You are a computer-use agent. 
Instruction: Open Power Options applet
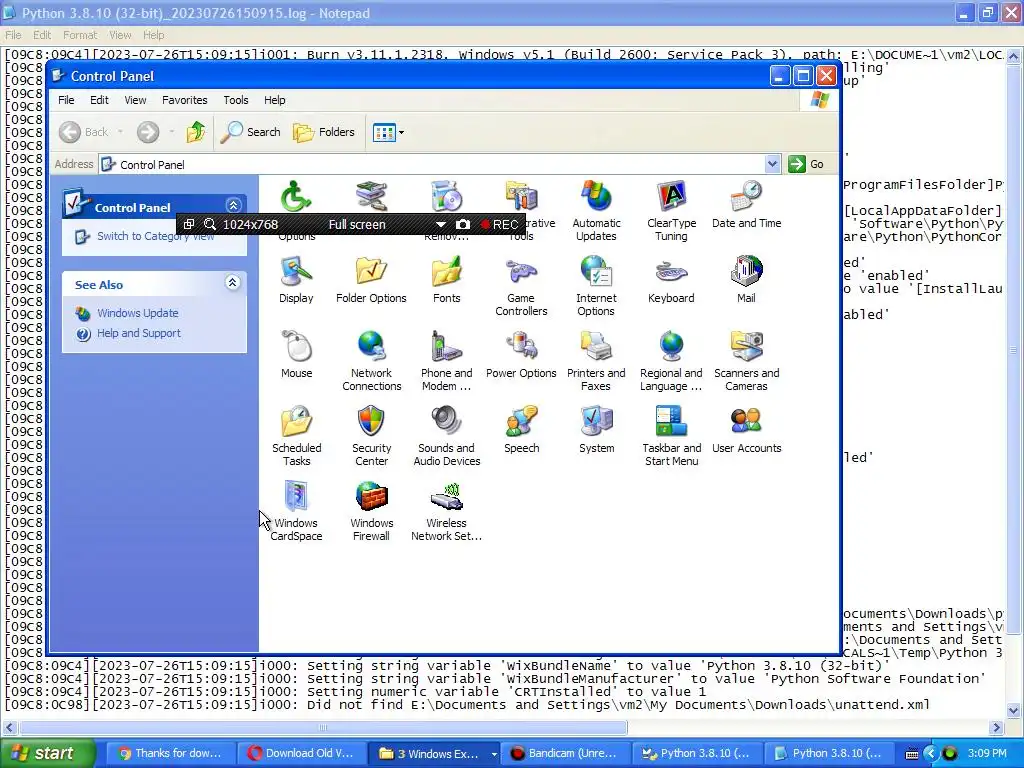click(521, 355)
